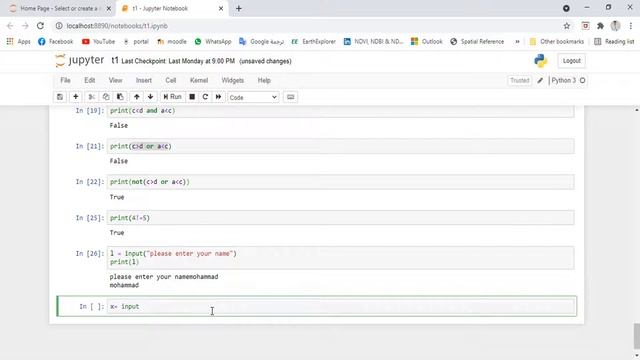The height and width of the screenshot is (360, 640).
Task: Restart the kernel circular arrow icon
Action: tap(205, 97)
